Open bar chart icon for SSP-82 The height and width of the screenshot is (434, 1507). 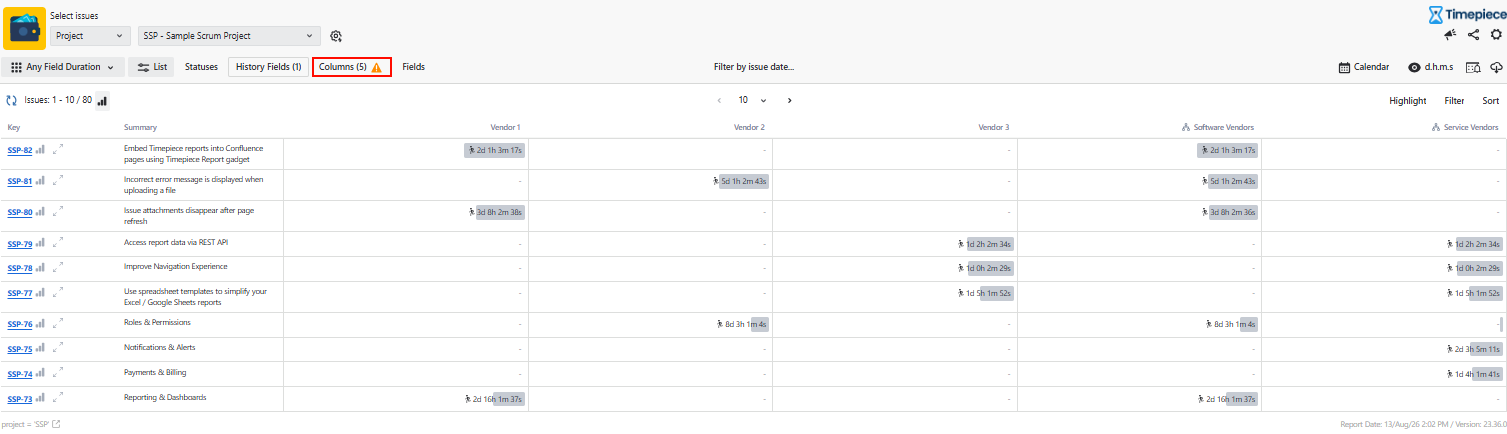click(41, 150)
